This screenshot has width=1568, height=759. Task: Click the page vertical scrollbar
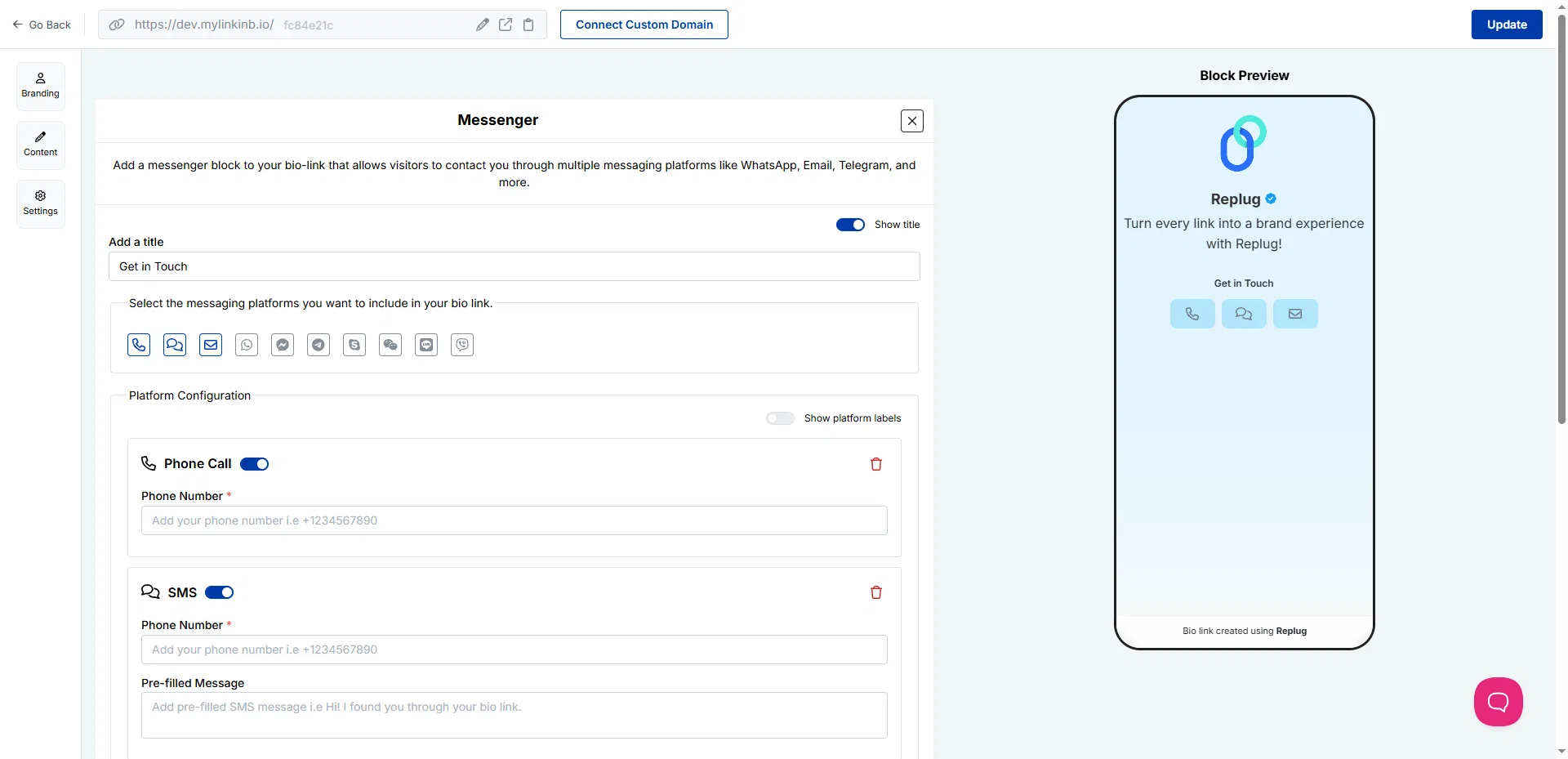point(1561,221)
